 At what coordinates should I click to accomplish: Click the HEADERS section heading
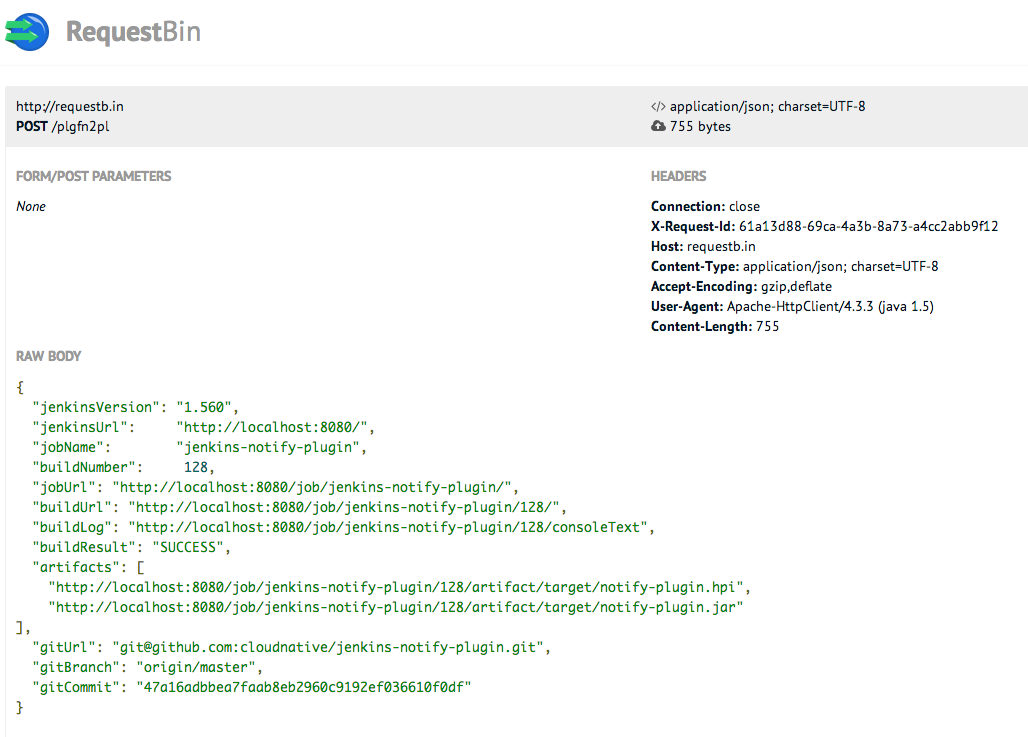click(x=679, y=176)
